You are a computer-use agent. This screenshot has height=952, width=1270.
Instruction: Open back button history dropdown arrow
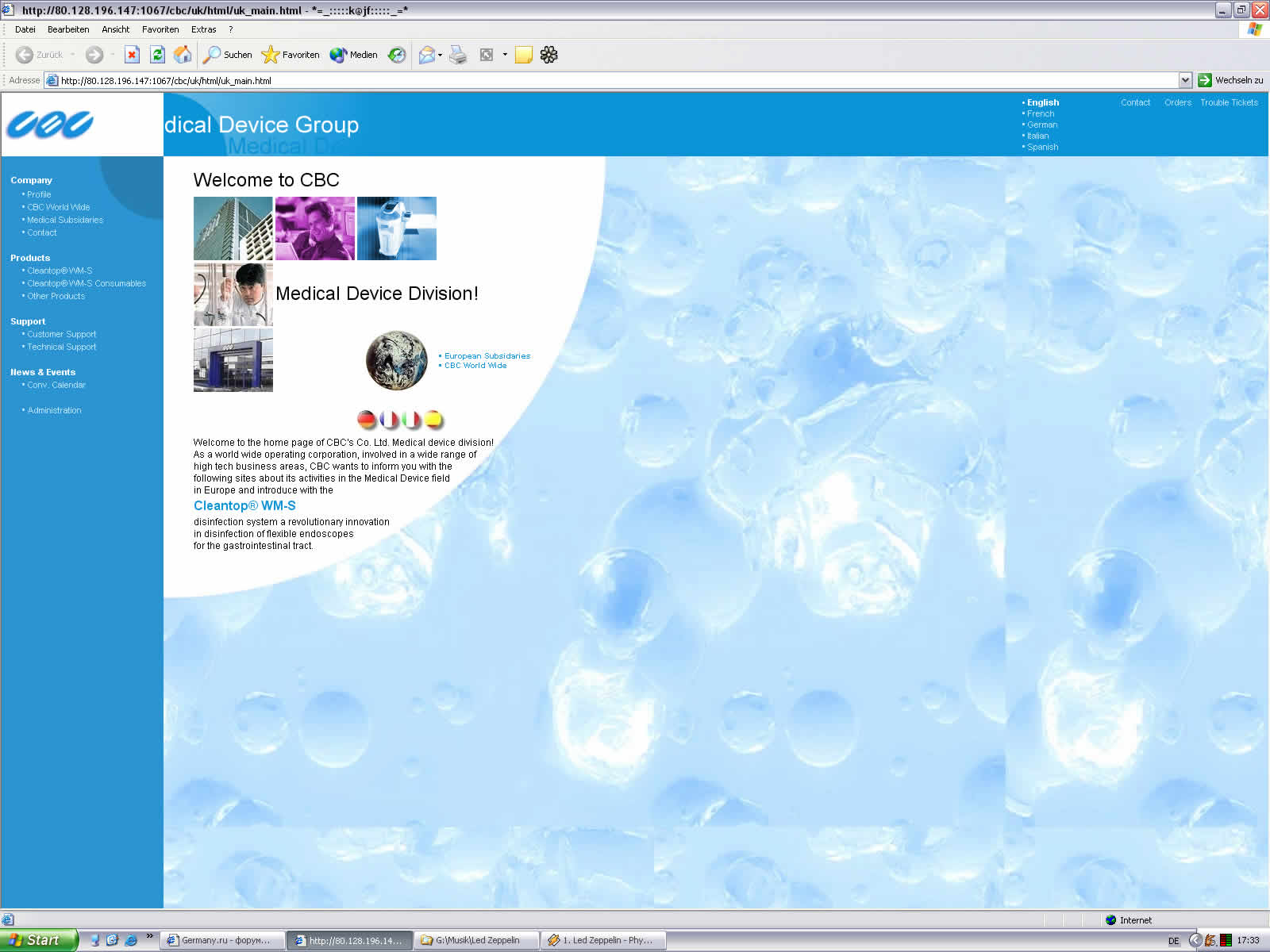(x=73, y=55)
